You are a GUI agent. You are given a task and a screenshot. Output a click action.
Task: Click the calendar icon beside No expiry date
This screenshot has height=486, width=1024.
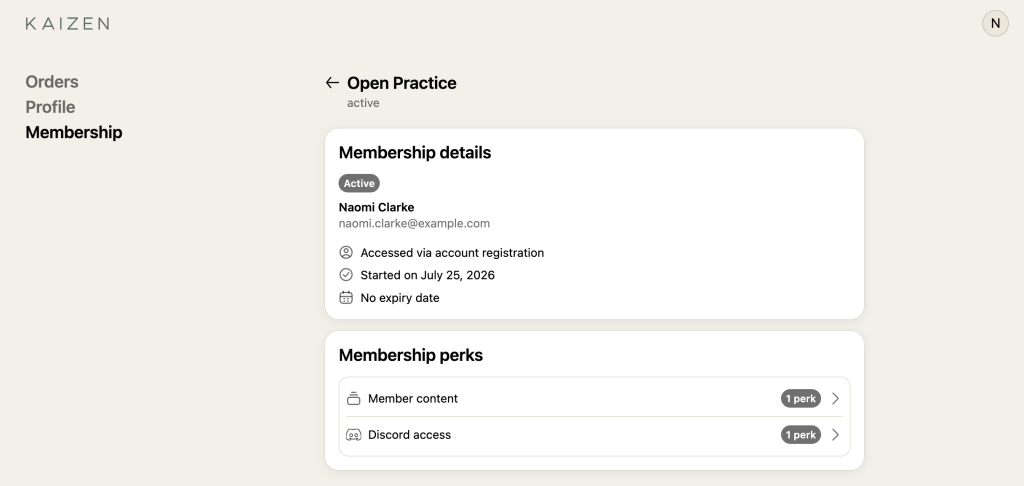click(x=346, y=297)
